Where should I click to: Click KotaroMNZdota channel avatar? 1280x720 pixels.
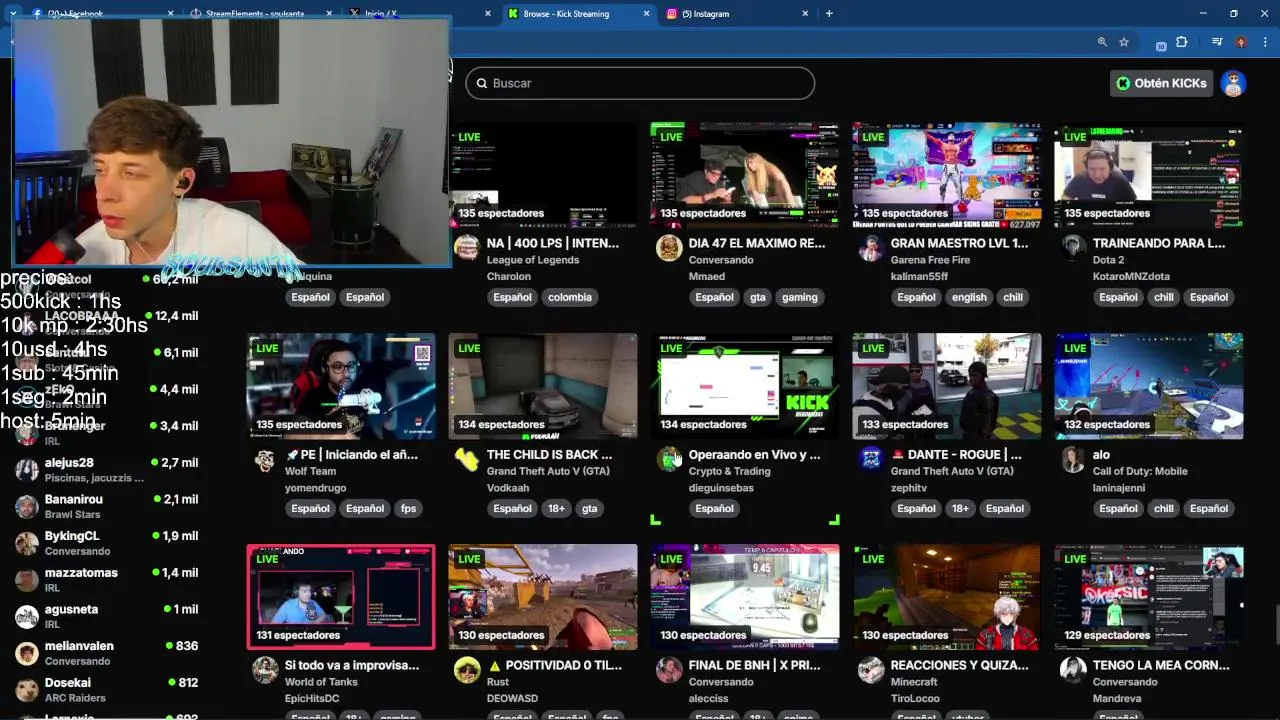pos(1073,248)
